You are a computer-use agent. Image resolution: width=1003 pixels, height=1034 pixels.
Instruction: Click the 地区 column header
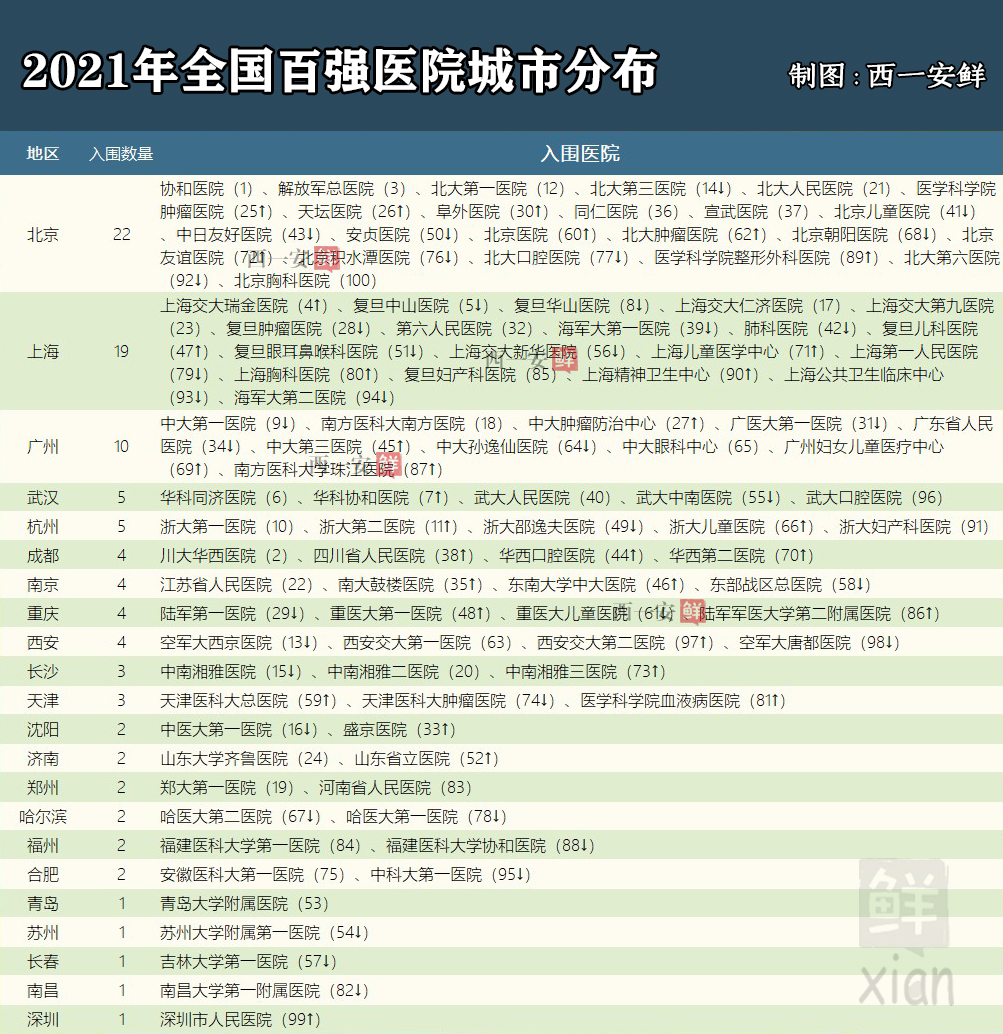tap(41, 154)
